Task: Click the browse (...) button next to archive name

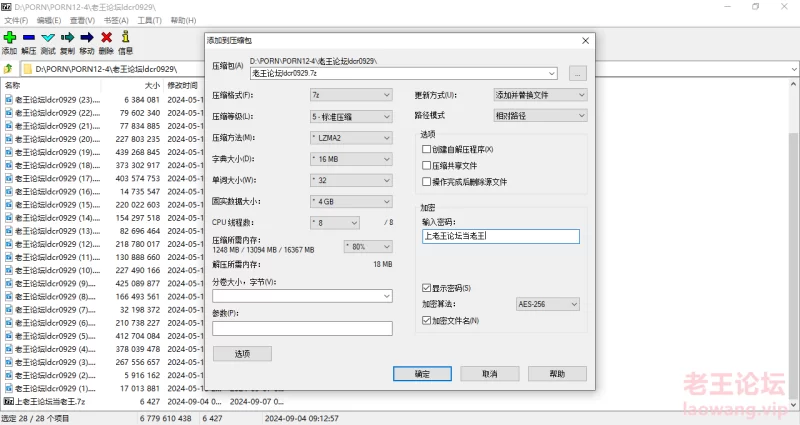Action: [x=578, y=73]
